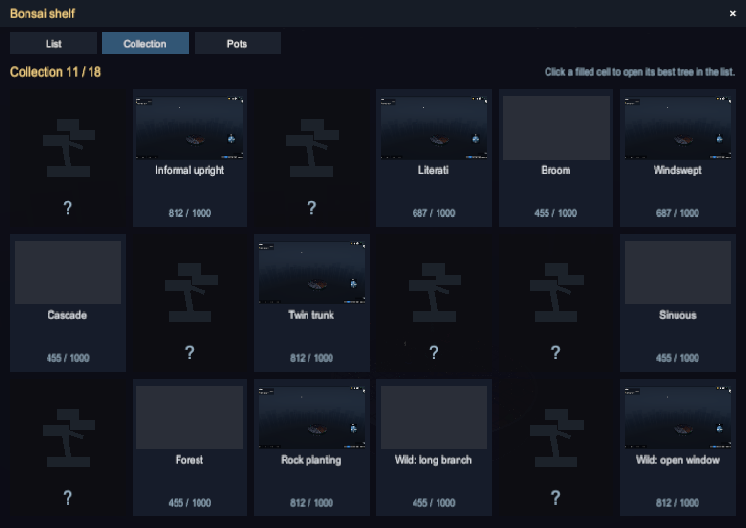Screen dimensions: 746x528
Task: Click Broom's 455 / 1000 score
Action: click(556, 213)
